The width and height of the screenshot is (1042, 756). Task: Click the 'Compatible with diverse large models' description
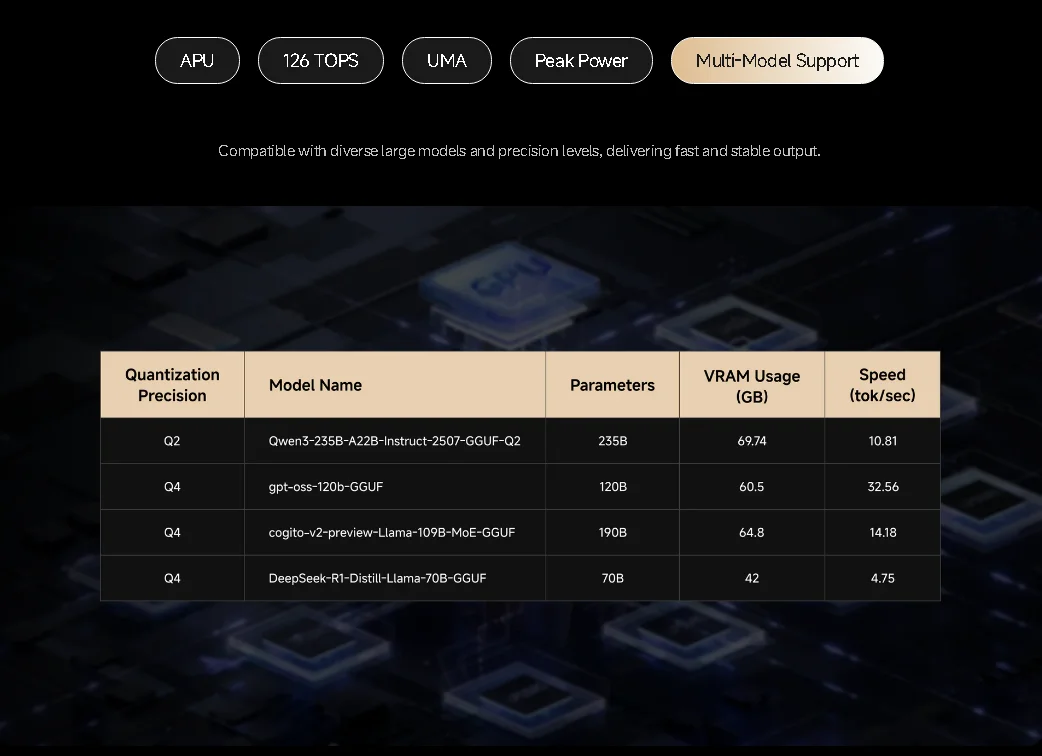[519, 151]
